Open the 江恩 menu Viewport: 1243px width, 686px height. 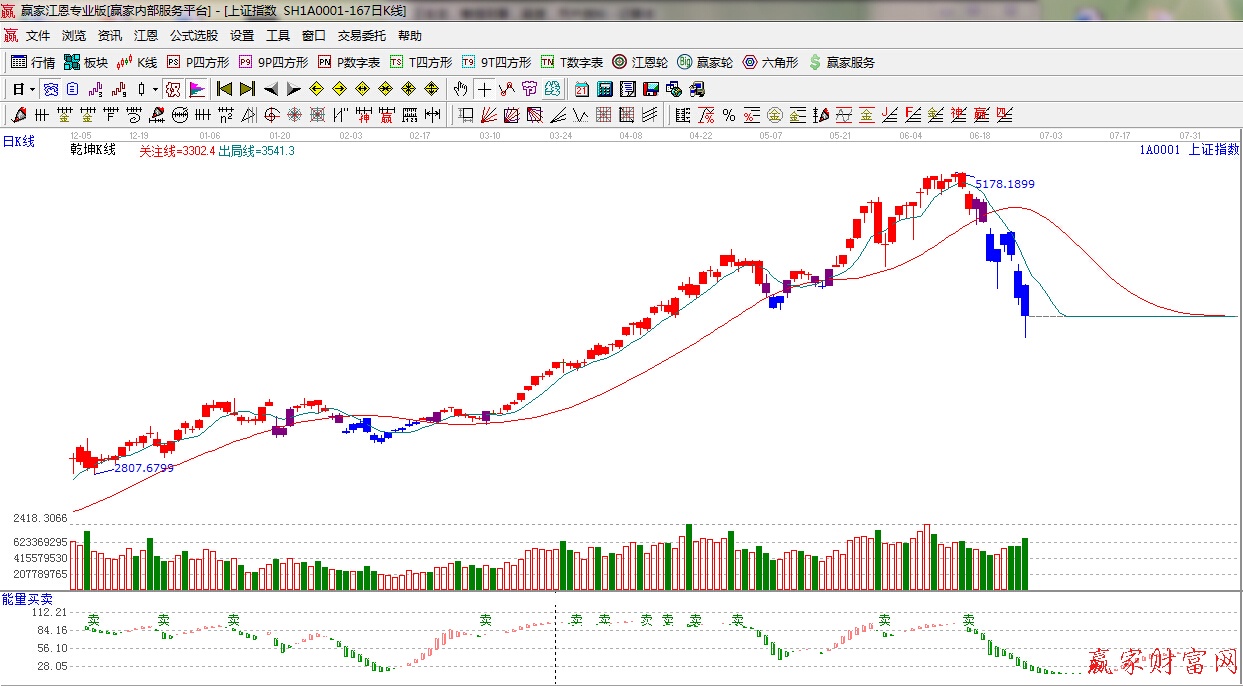tap(146, 36)
